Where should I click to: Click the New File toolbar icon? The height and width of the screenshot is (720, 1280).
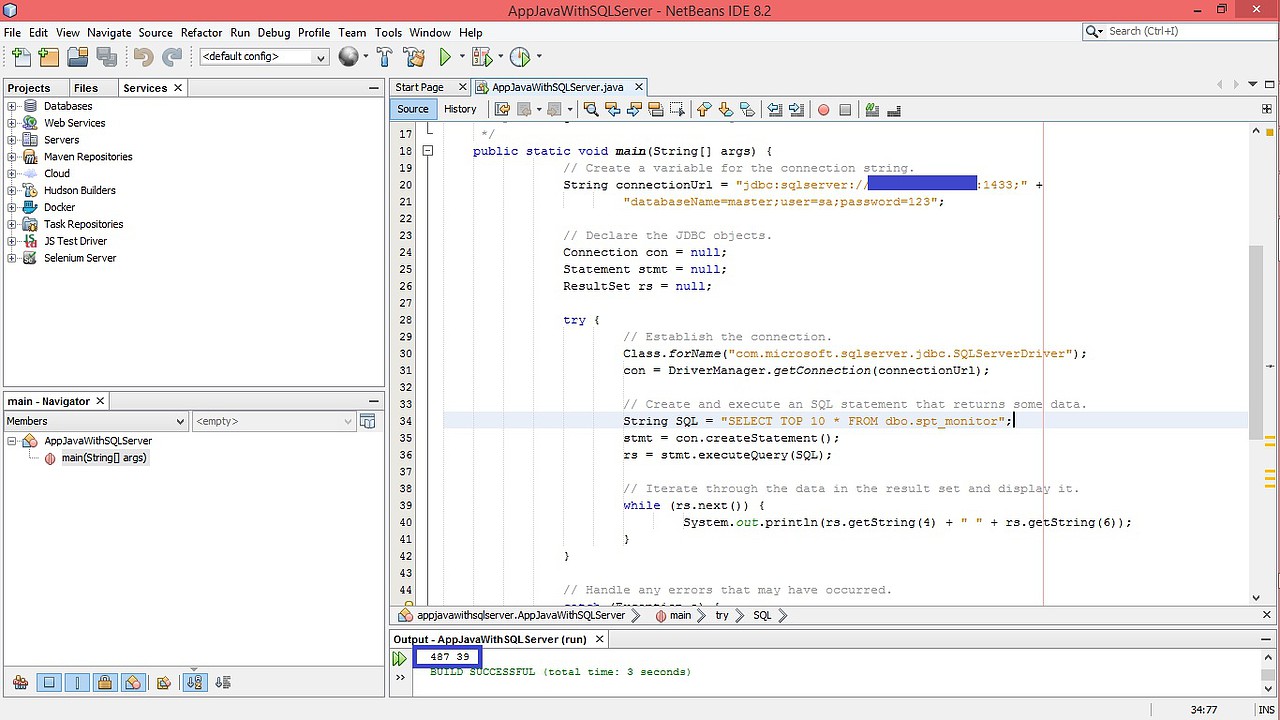click(x=20, y=57)
